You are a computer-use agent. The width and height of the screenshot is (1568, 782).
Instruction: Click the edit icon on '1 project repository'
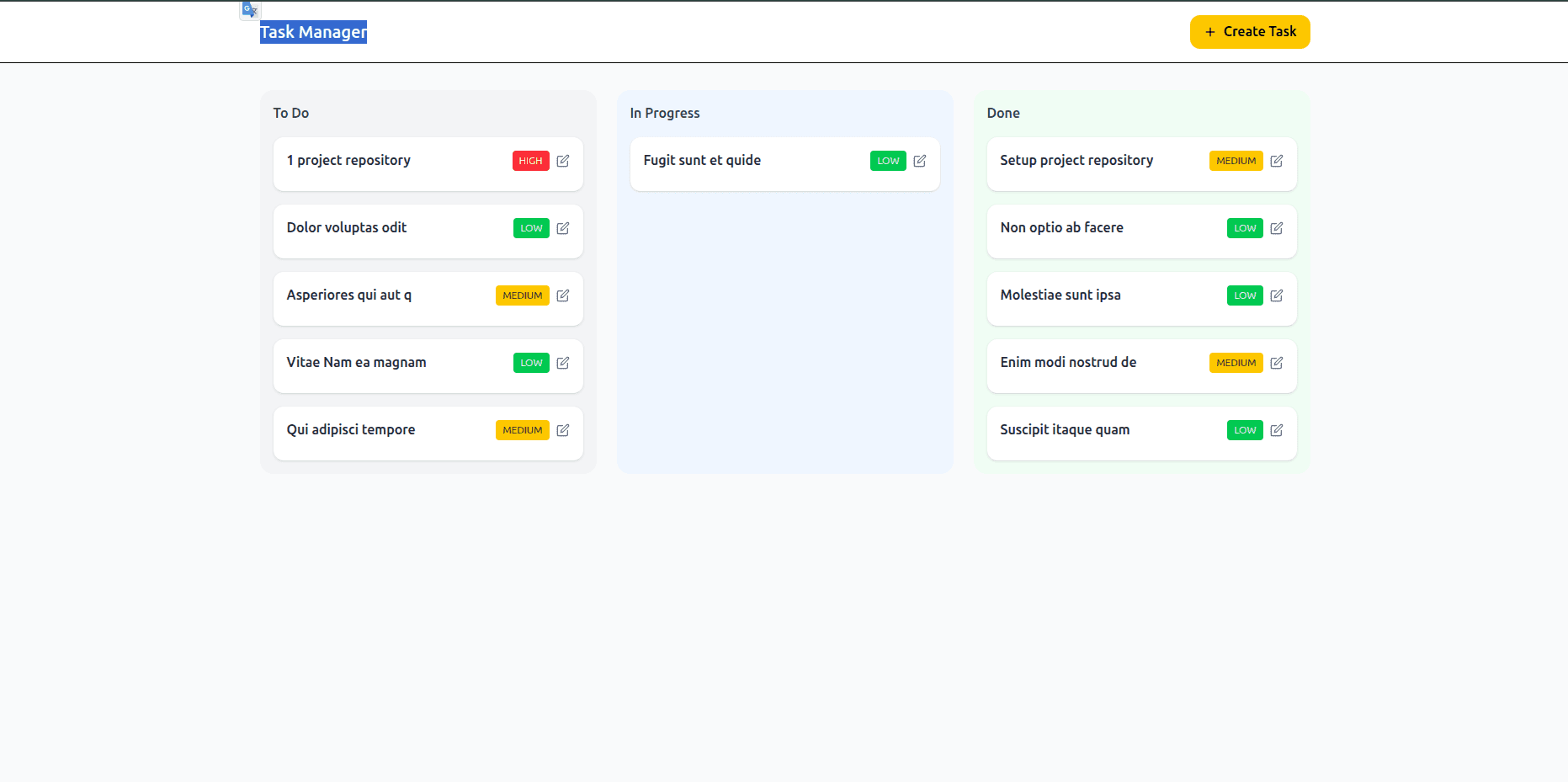pyautogui.click(x=563, y=161)
